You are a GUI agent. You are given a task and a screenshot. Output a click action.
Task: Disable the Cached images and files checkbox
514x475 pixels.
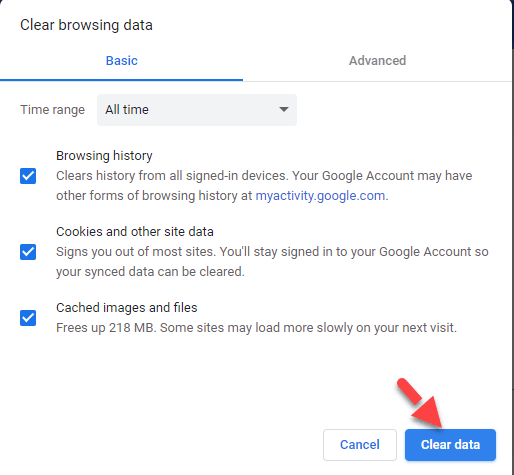pyautogui.click(x=28, y=318)
